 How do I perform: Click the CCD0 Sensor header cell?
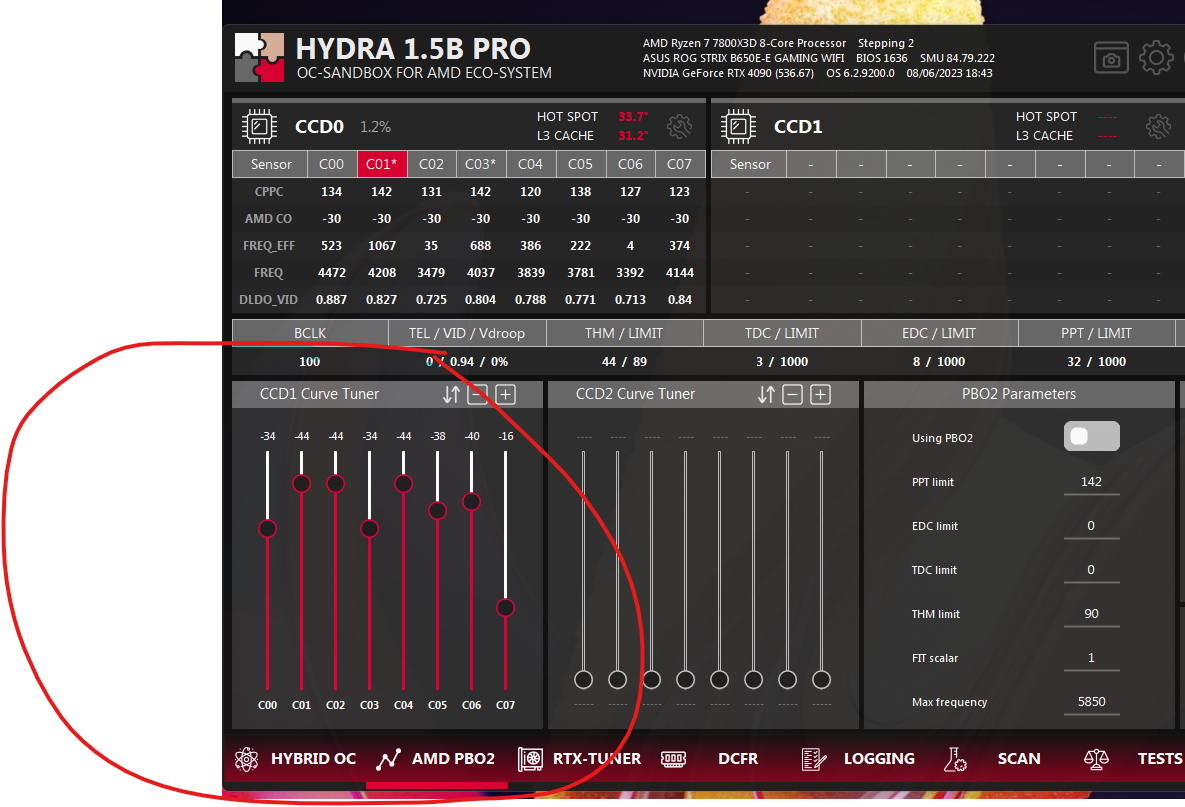[x=271, y=164]
